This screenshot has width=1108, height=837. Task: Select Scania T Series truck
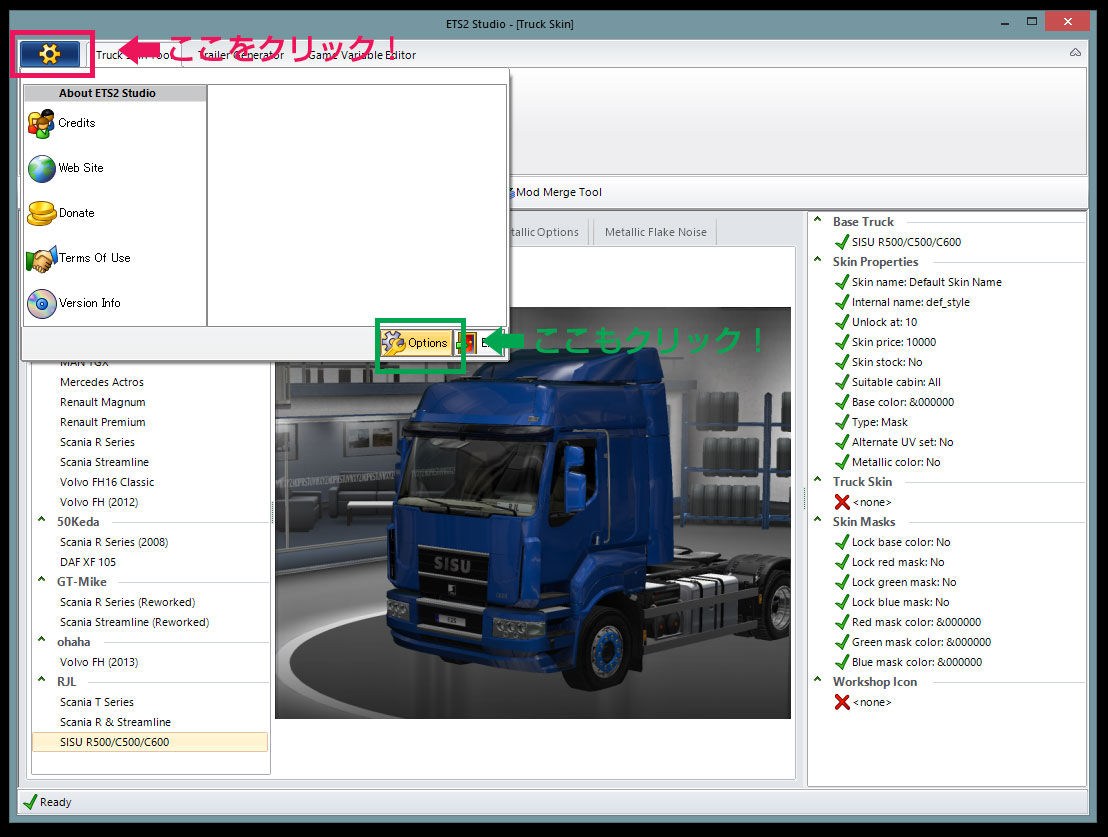[97, 702]
